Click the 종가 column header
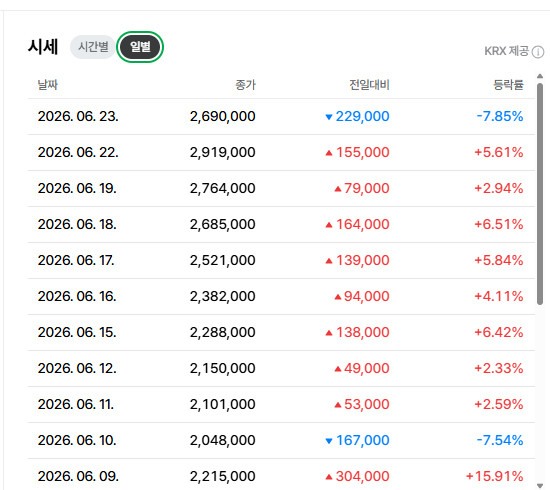The image size is (550, 490). click(246, 85)
